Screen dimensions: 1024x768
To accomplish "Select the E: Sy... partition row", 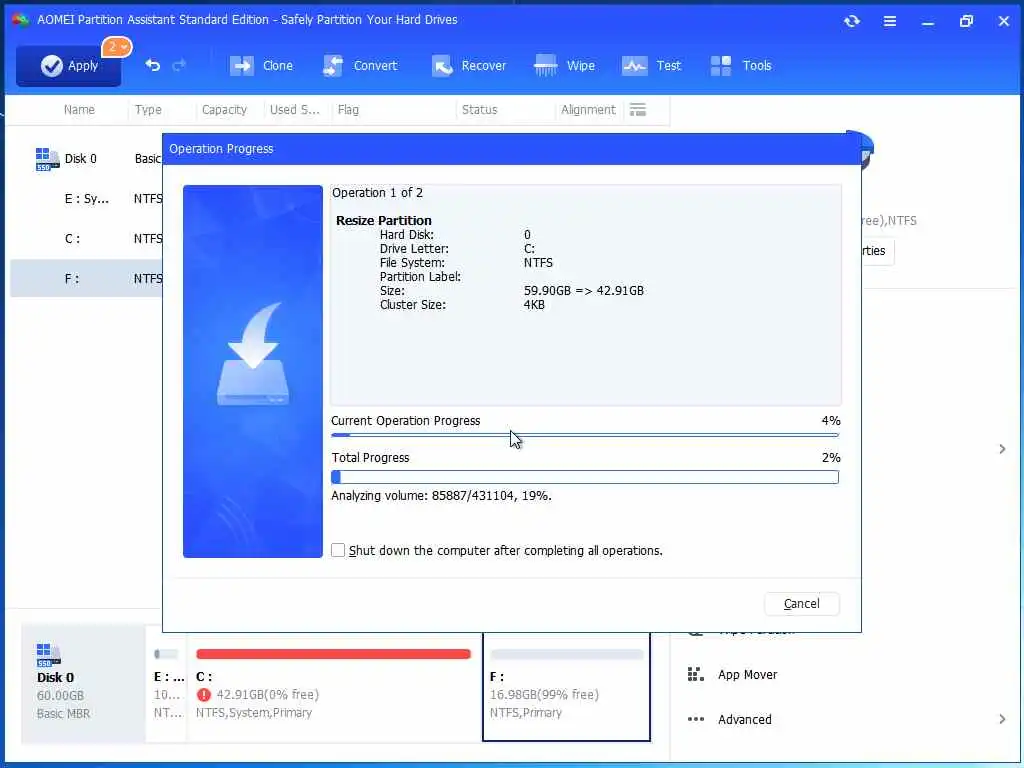I will coord(86,199).
